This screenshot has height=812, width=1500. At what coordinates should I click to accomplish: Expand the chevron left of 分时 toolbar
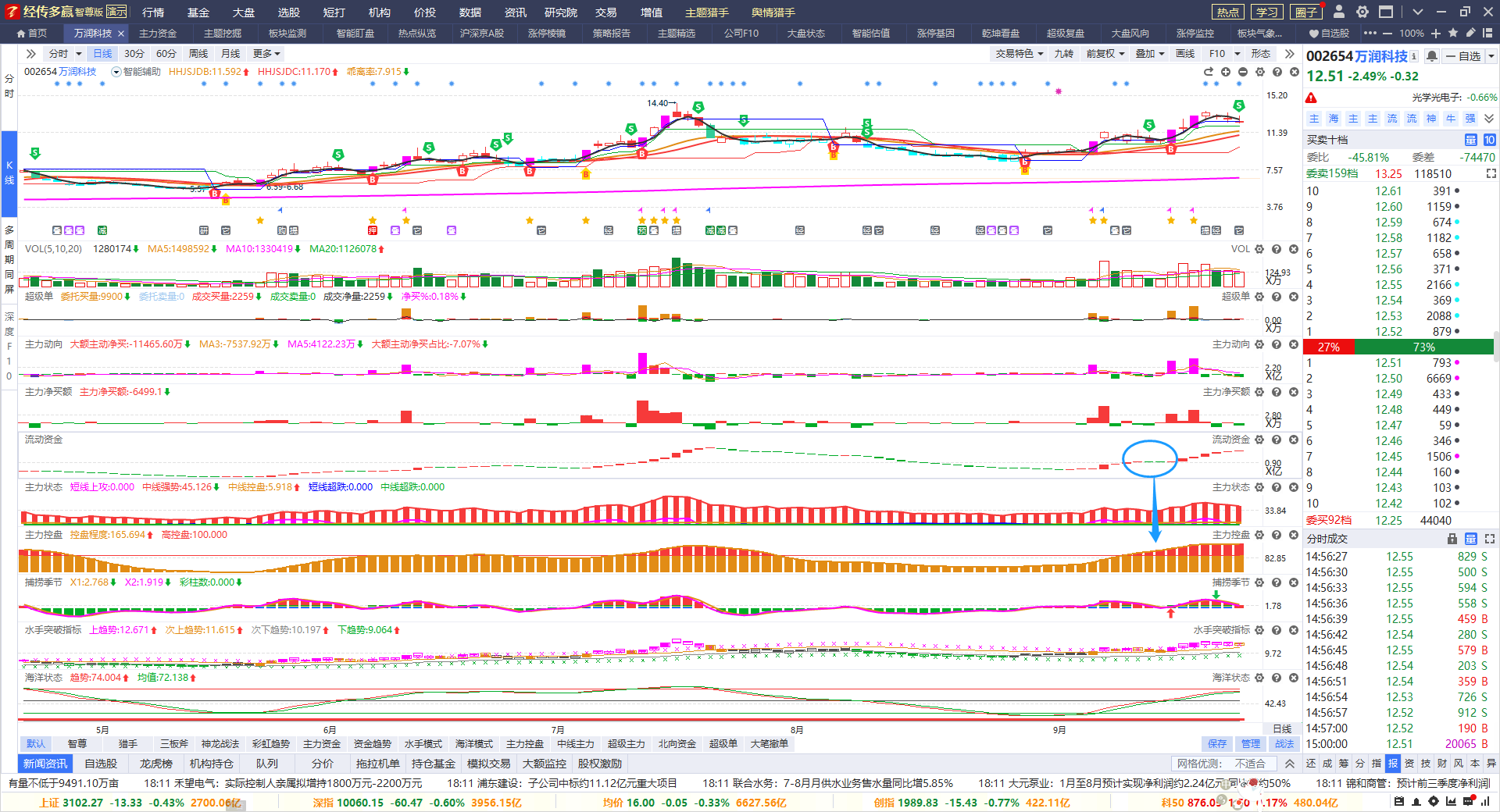point(31,54)
